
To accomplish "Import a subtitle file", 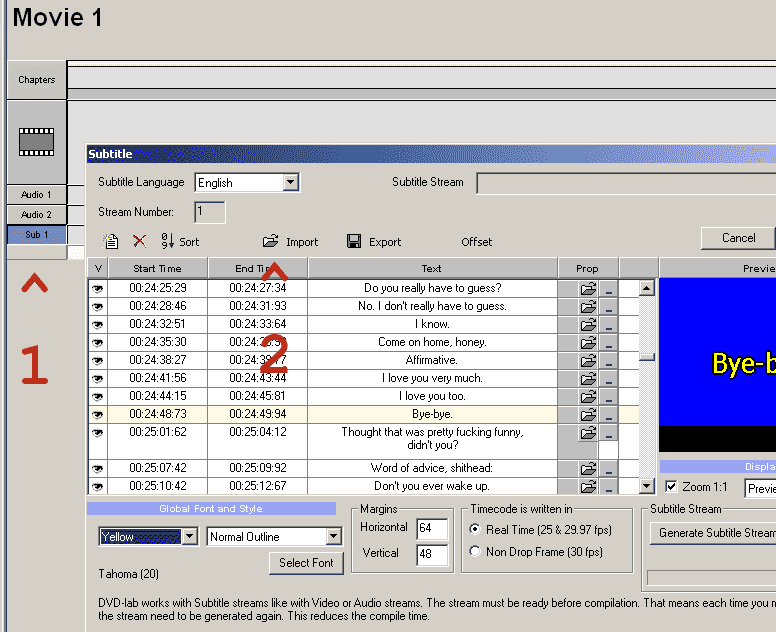I will coord(291,242).
